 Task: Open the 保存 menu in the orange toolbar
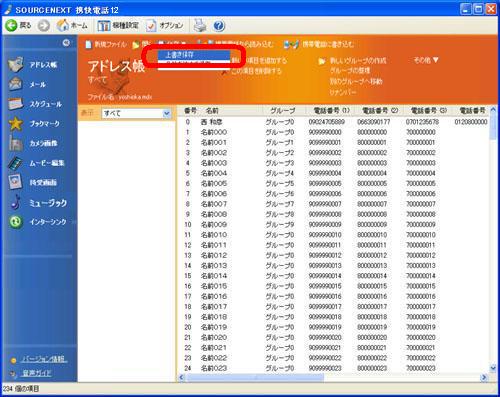pos(172,44)
